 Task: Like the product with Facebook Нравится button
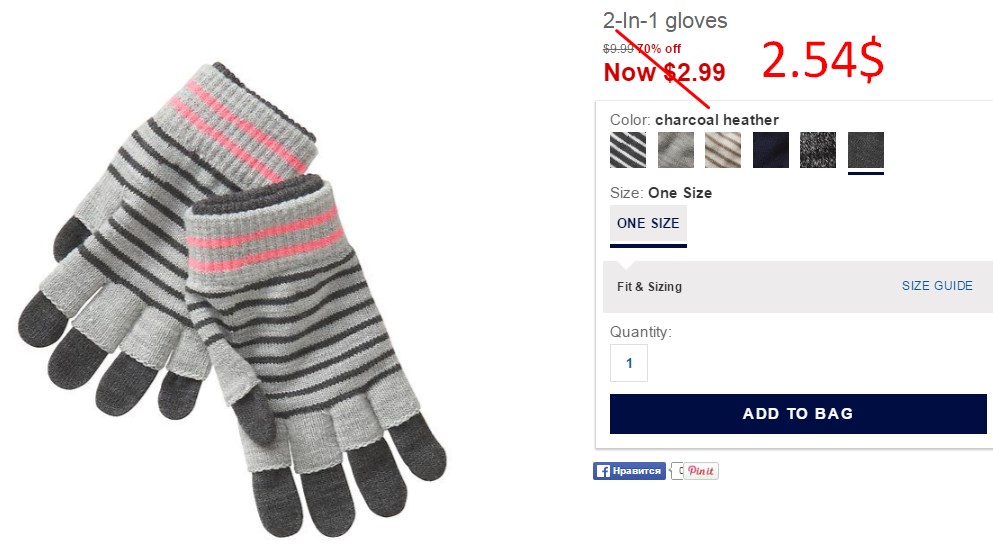click(x=629, y=471)
